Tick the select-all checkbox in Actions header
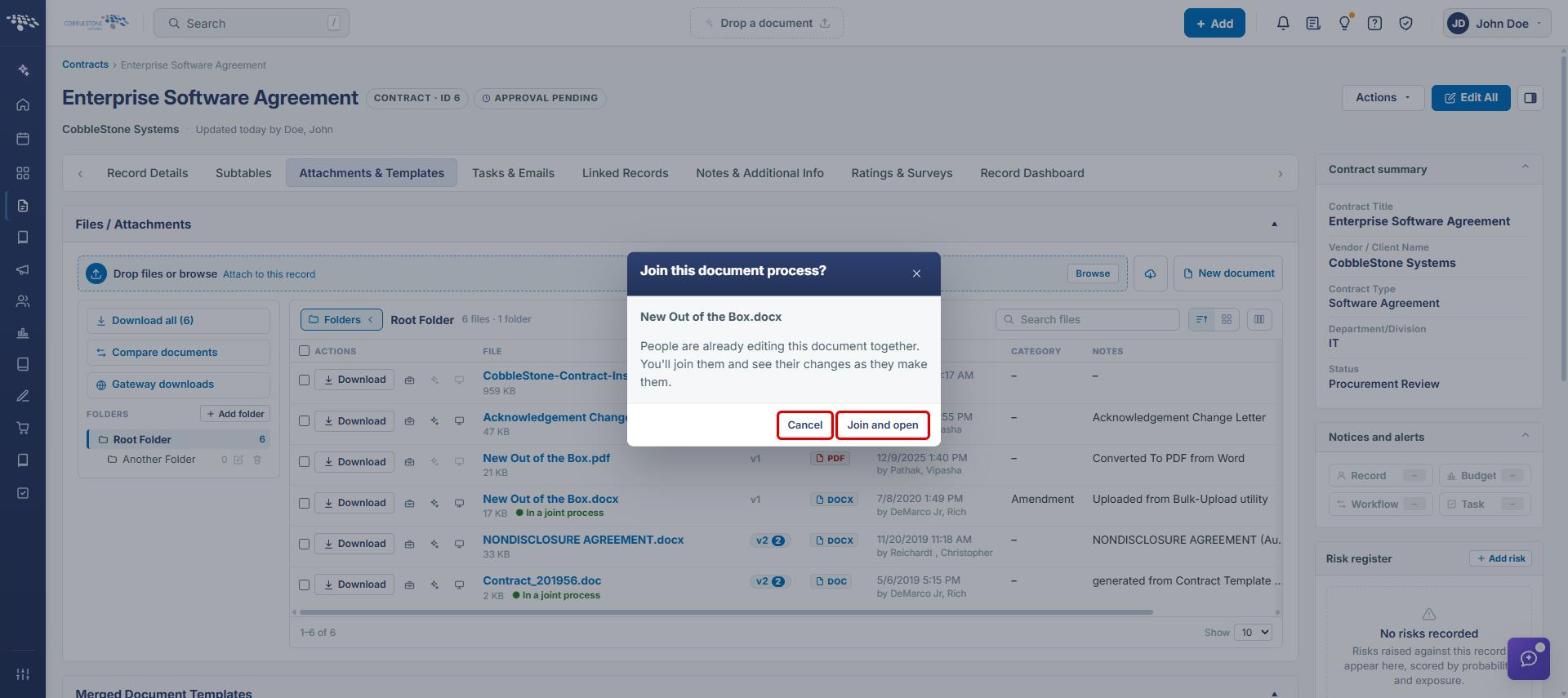The width and height of the screenshot is (1568, 698). [304, 351]
